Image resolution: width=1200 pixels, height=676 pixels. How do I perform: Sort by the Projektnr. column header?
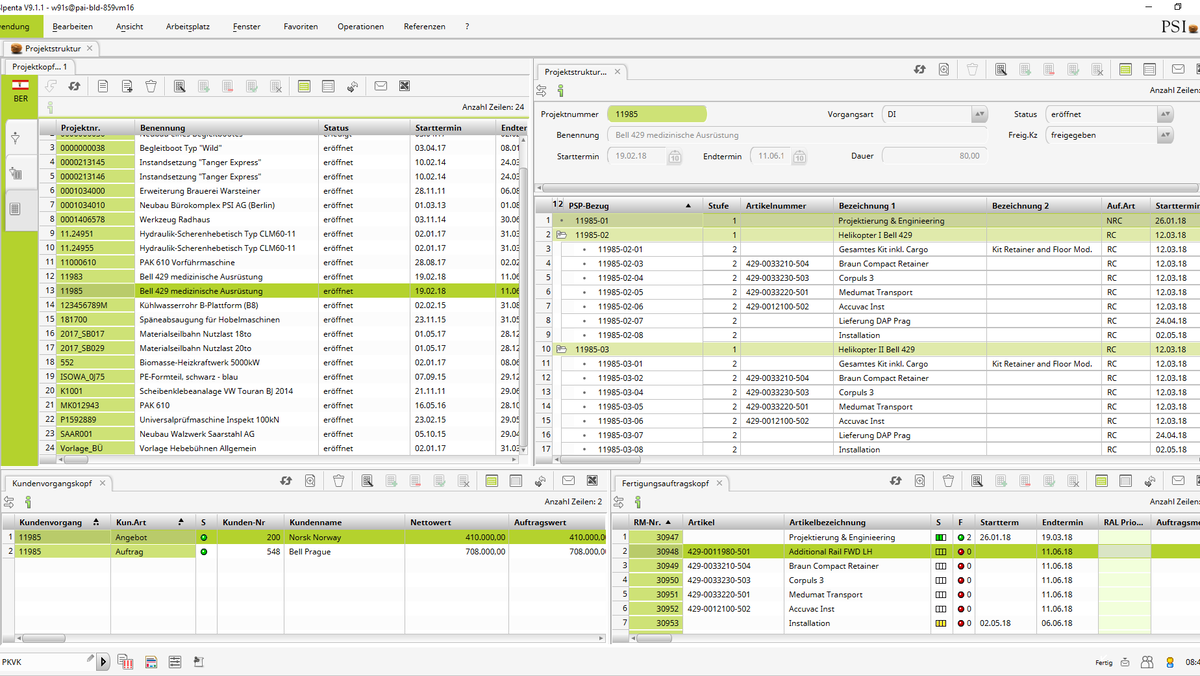(82, 128)
